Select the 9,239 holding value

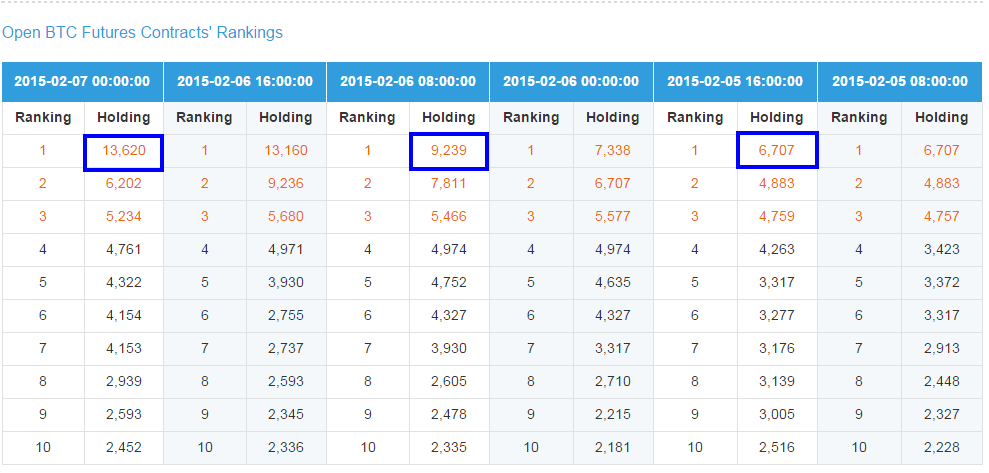(x=449, y=151)
